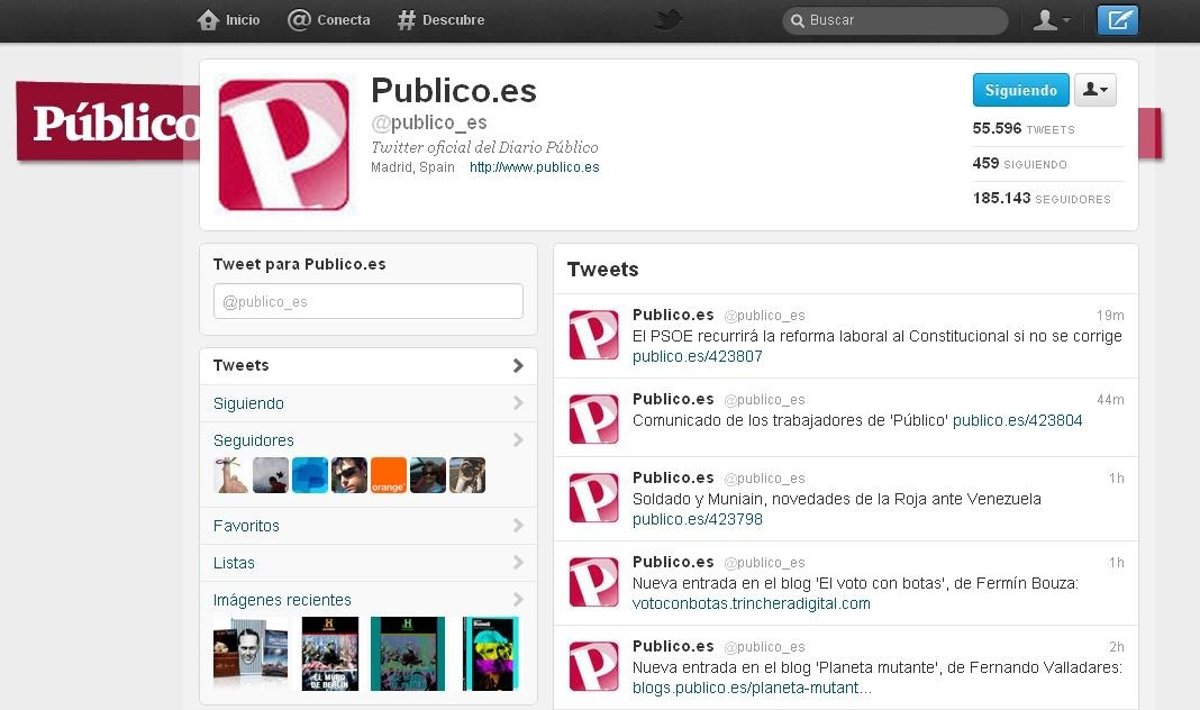Open the Descubre hashtag menu item
The height and width of the screenshot is (710, 1200).
440,20
